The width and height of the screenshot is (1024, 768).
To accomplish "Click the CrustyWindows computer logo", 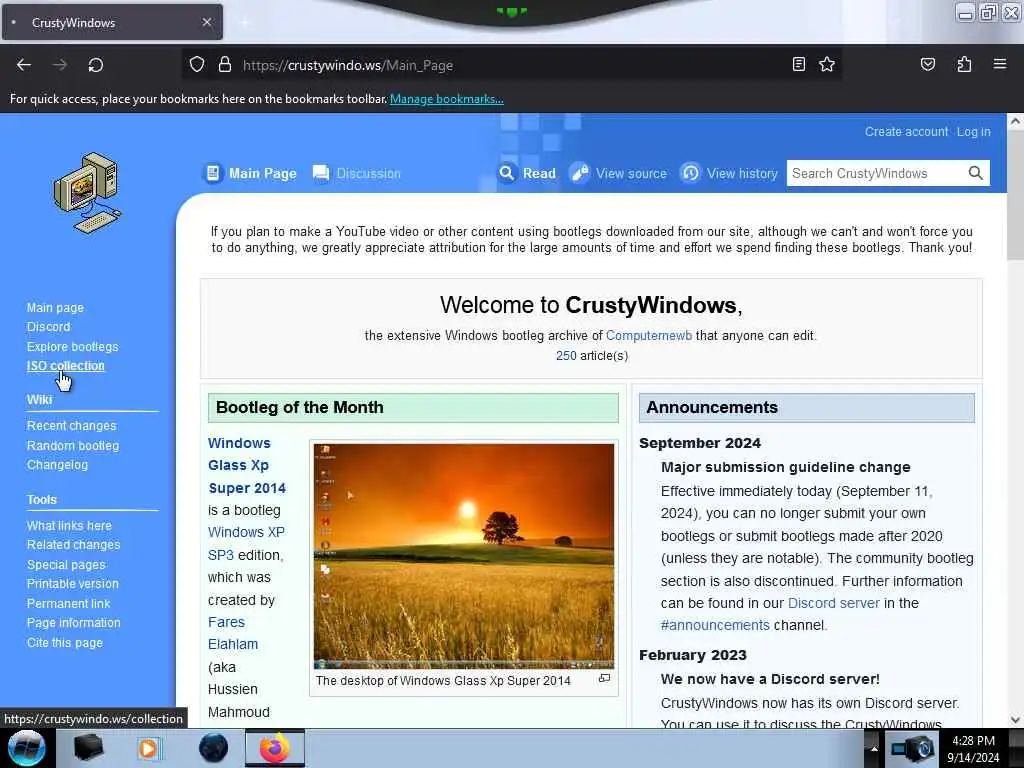I will (x=88, y=193).
